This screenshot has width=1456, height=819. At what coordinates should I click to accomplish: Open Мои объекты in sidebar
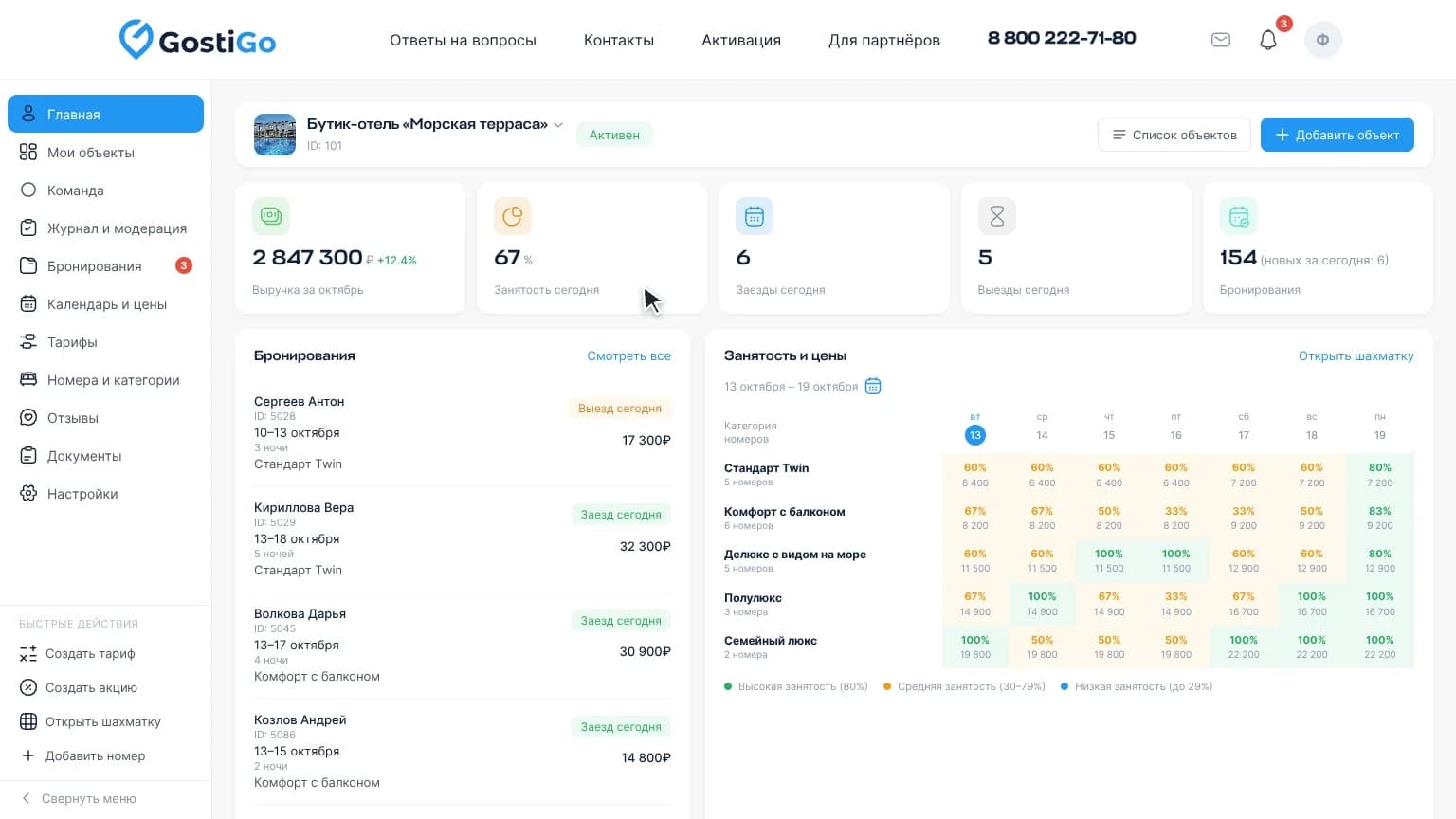[105, 153]
